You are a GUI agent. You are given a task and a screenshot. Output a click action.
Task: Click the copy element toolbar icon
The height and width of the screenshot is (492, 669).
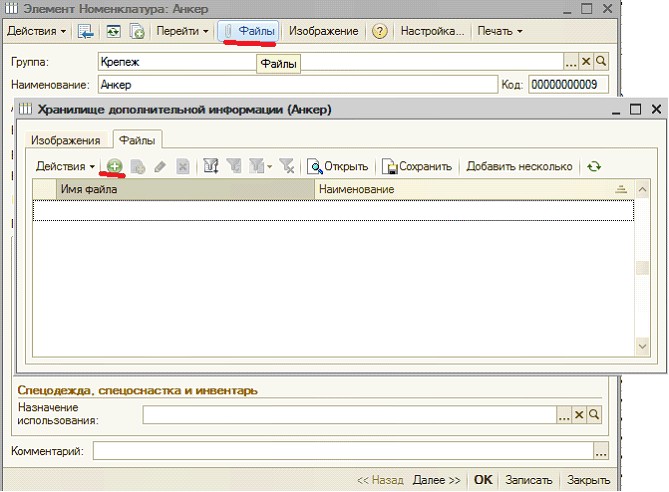(137, 31)
